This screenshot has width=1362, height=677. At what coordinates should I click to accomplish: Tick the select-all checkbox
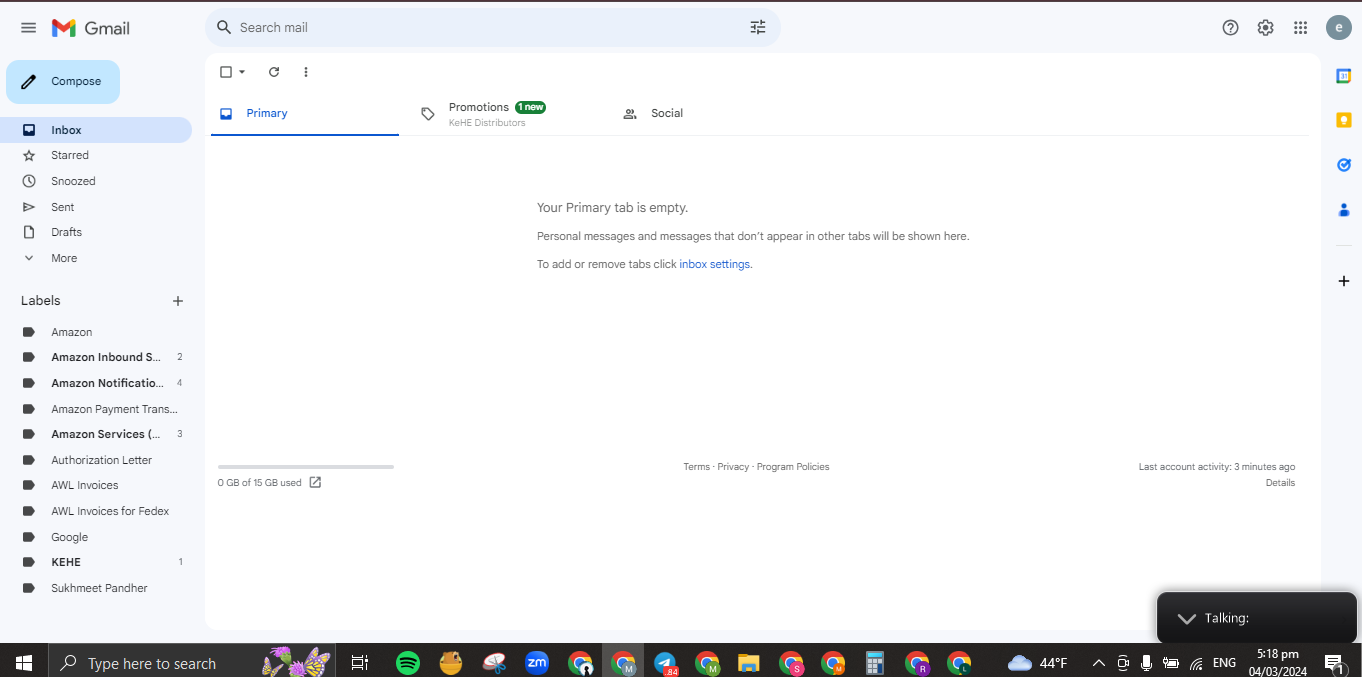coord(226,72)
